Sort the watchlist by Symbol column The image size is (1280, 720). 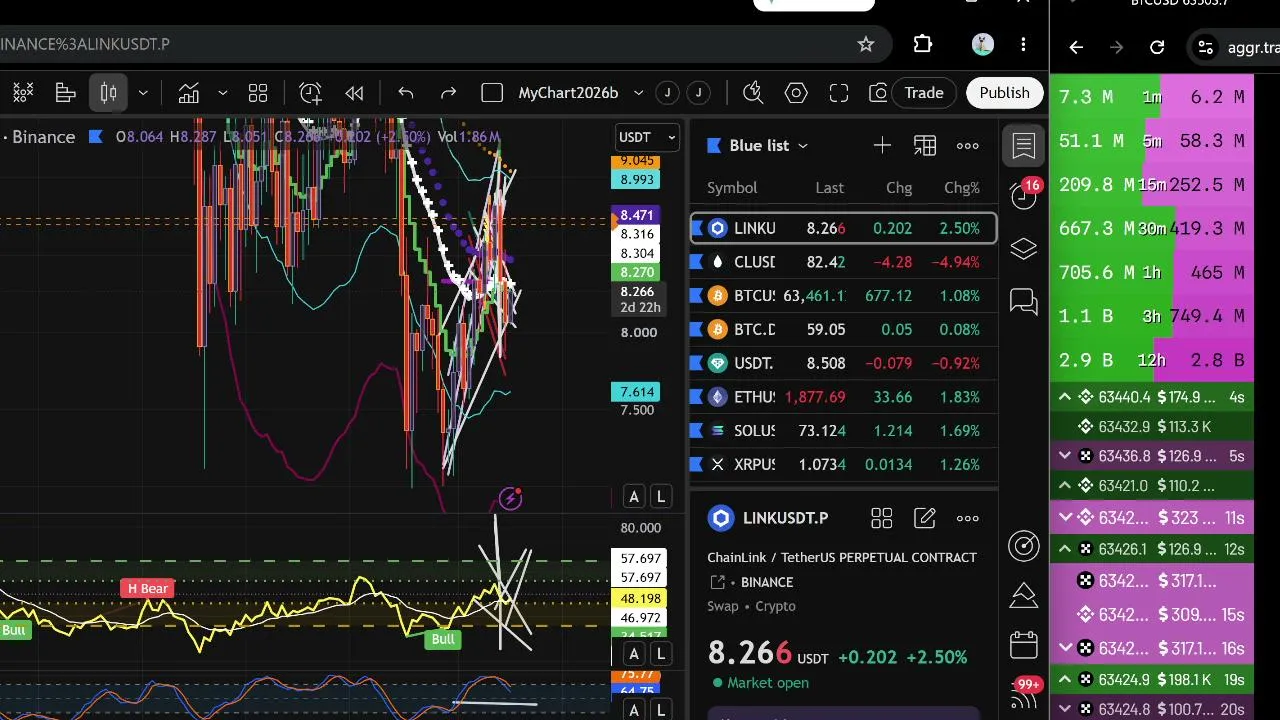click(x=732, y=188)
